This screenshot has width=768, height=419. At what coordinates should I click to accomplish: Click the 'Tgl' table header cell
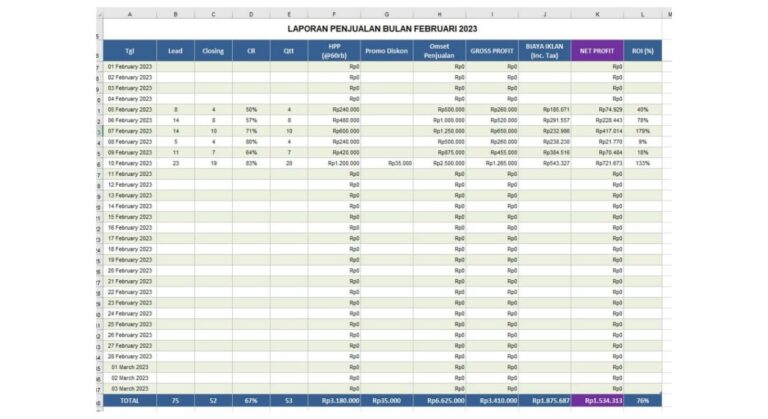[x=129, y=50]
